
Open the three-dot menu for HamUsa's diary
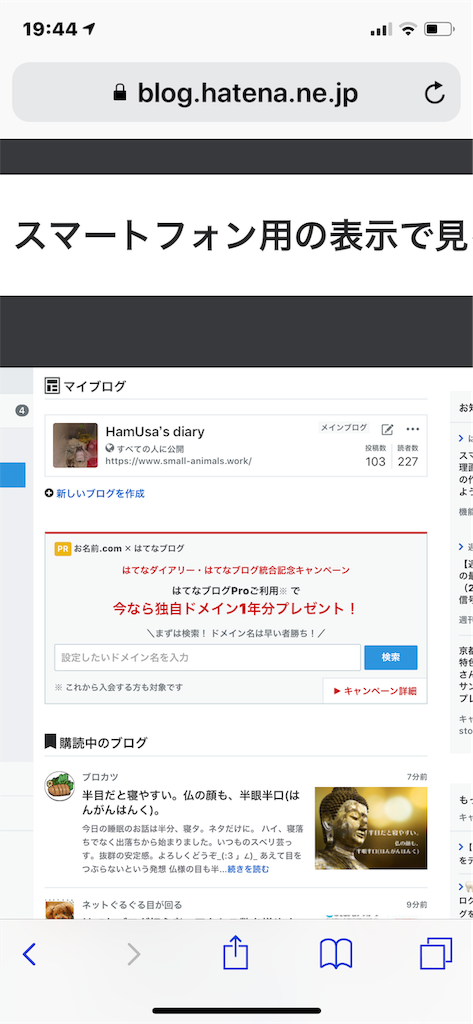tap(413, 429)
